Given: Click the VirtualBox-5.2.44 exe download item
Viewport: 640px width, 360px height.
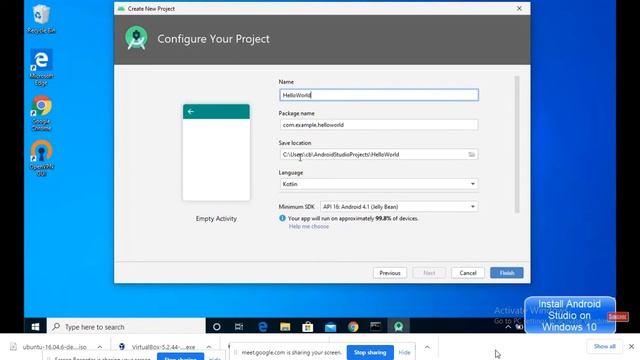Looking at the screenshot, I should pyautogui.click(x=157, y=347).
